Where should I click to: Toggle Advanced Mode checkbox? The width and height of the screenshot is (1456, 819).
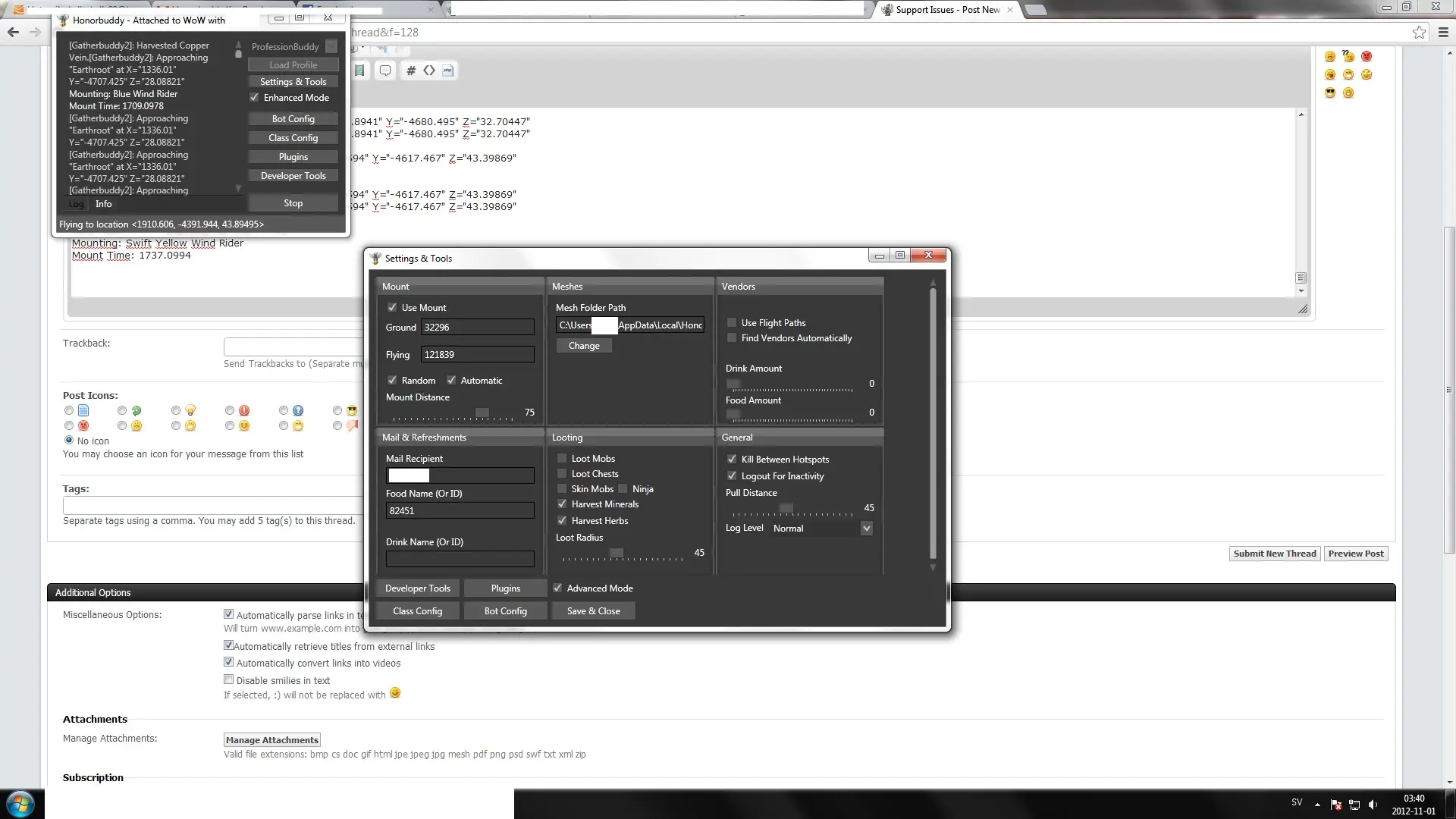click(x=557, y=588)
